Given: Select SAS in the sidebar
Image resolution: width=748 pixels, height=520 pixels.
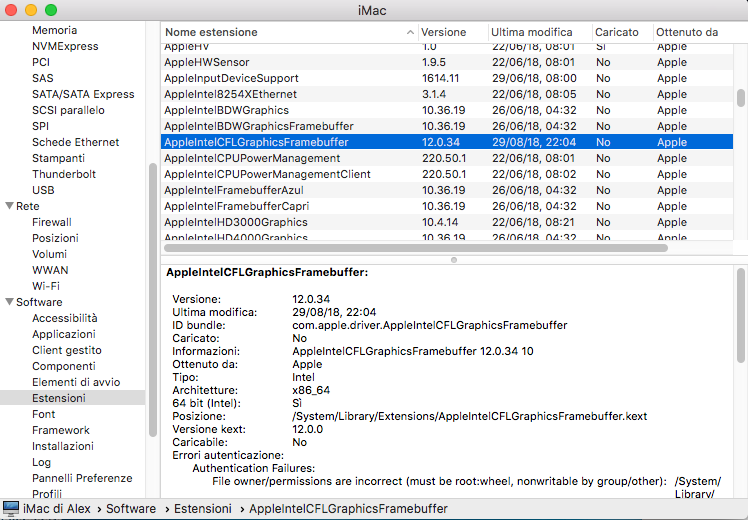Looking at the screenshot, I should point(42,78).
